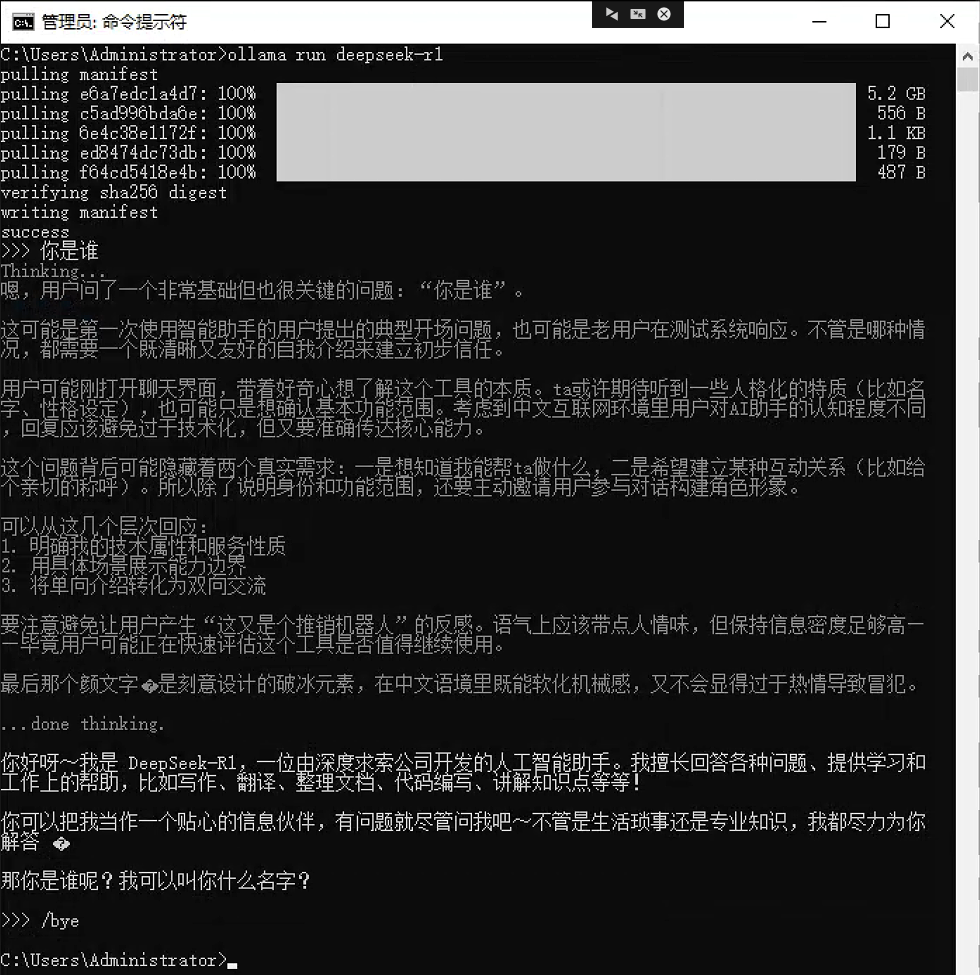
Task: Click the 'Thinking...' line
Action: point(53,271)
